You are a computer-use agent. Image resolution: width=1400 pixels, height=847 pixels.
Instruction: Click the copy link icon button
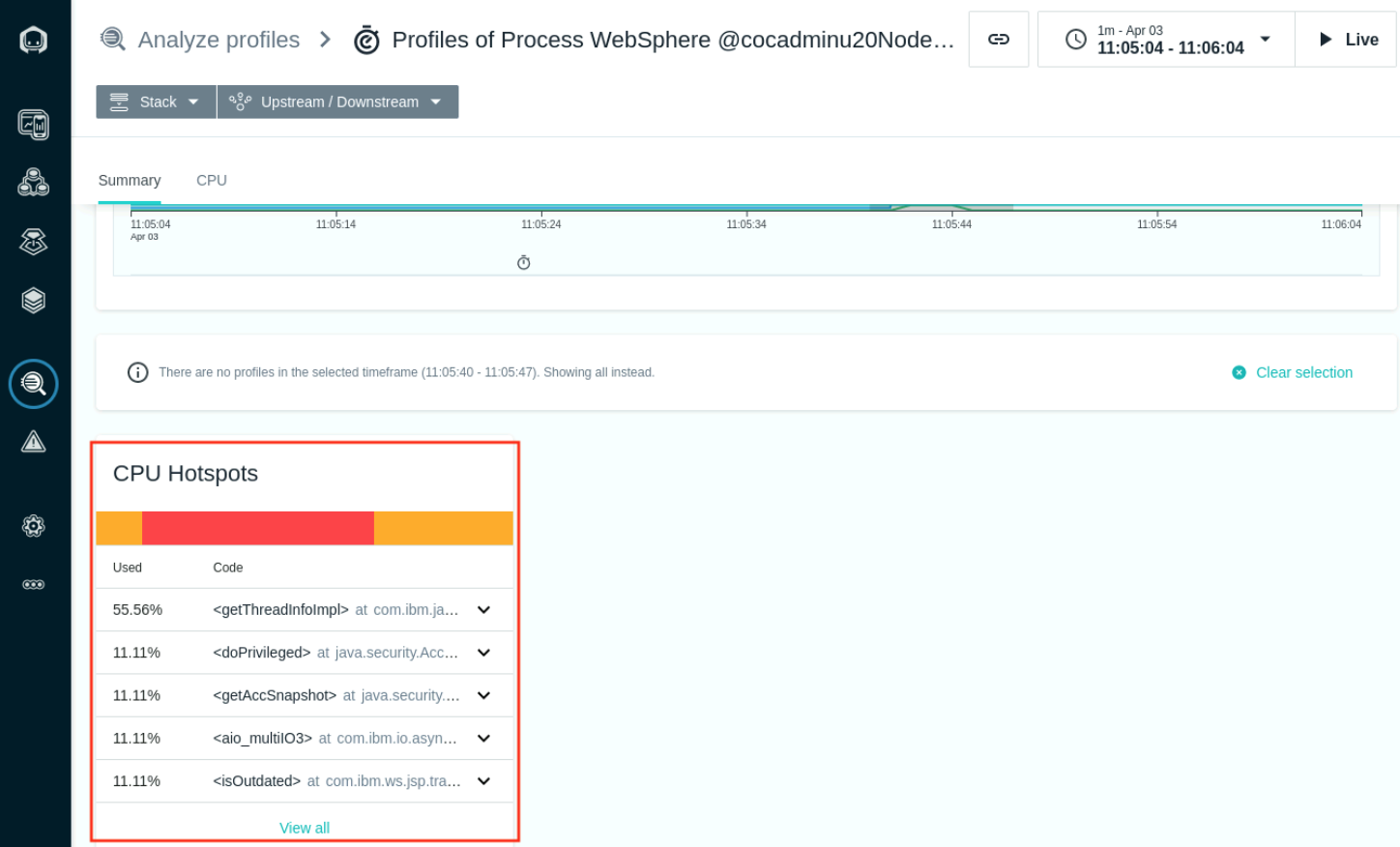pyautogui.click(x=999, y=40)
